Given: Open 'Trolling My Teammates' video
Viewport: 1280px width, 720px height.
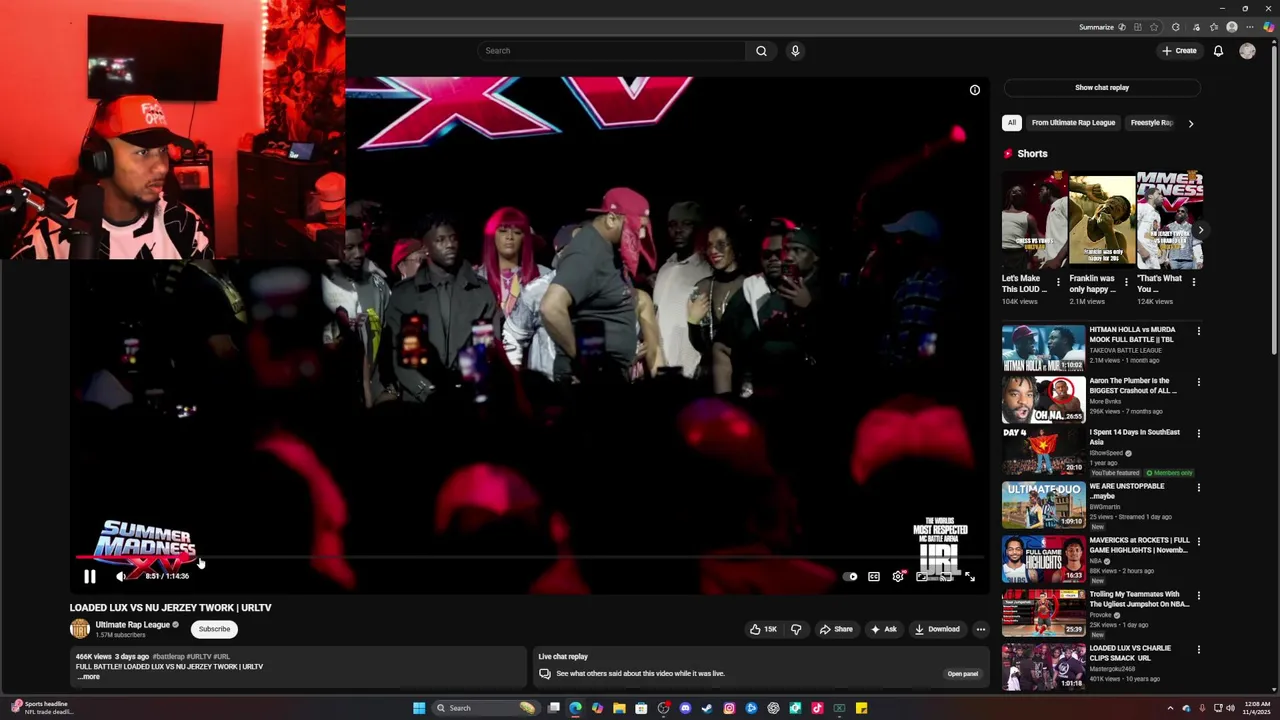Looking at the screenshot, I should [x=1043, y=613].
